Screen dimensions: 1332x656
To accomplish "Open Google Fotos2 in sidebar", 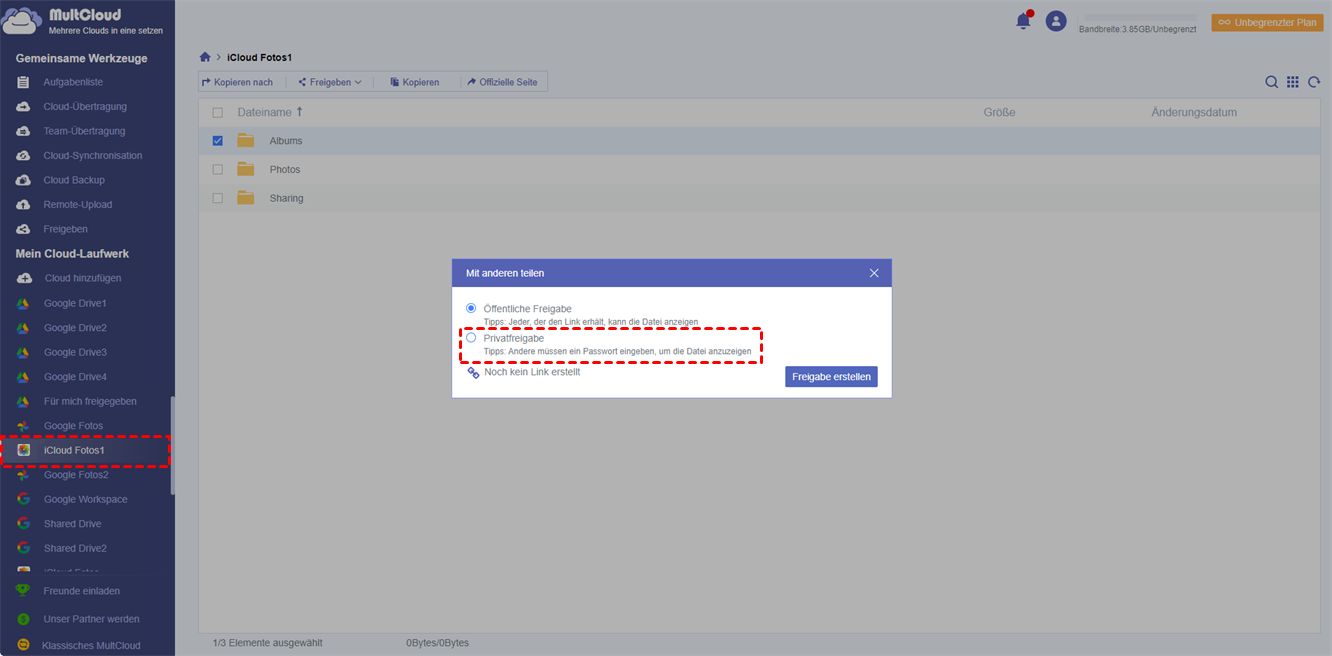I will click(x=76, y=475).
